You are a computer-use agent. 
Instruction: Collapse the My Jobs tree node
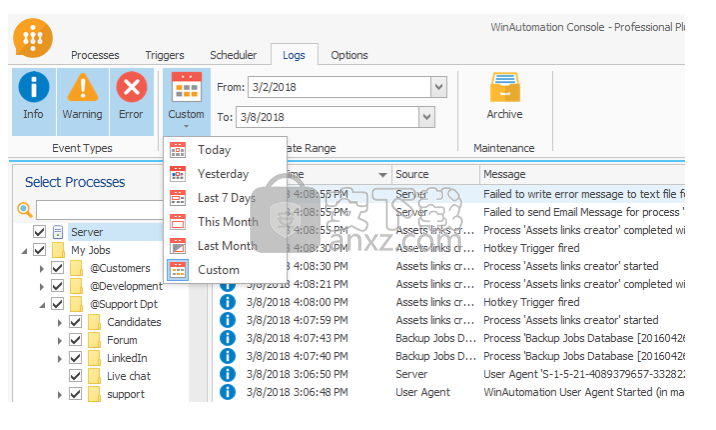pos(24,251)
